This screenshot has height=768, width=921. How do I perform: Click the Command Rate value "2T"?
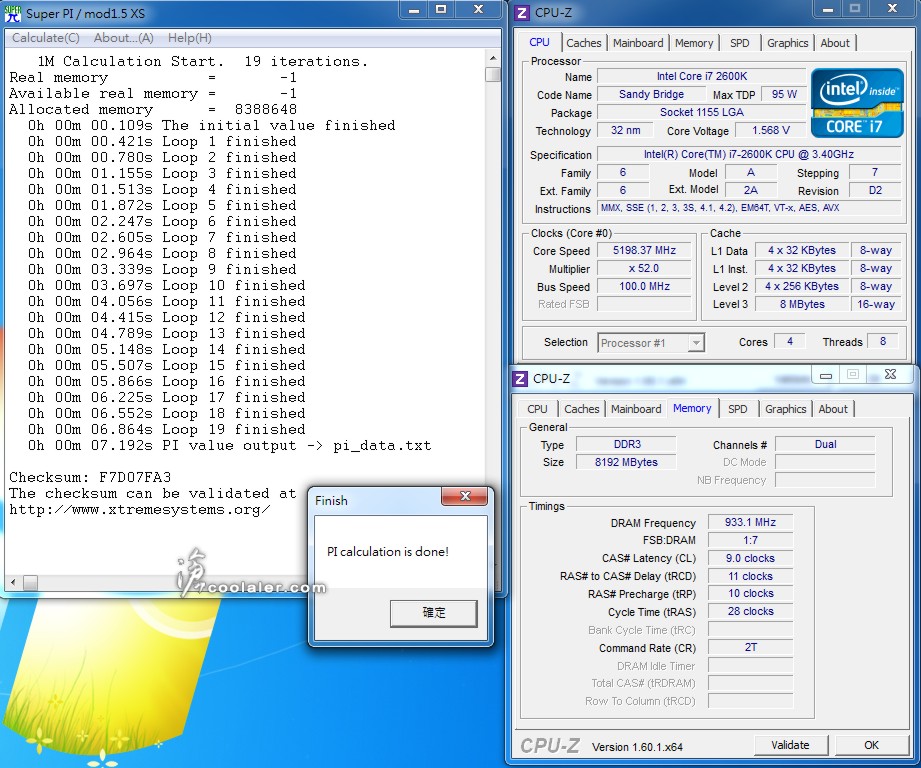[750, 648]
